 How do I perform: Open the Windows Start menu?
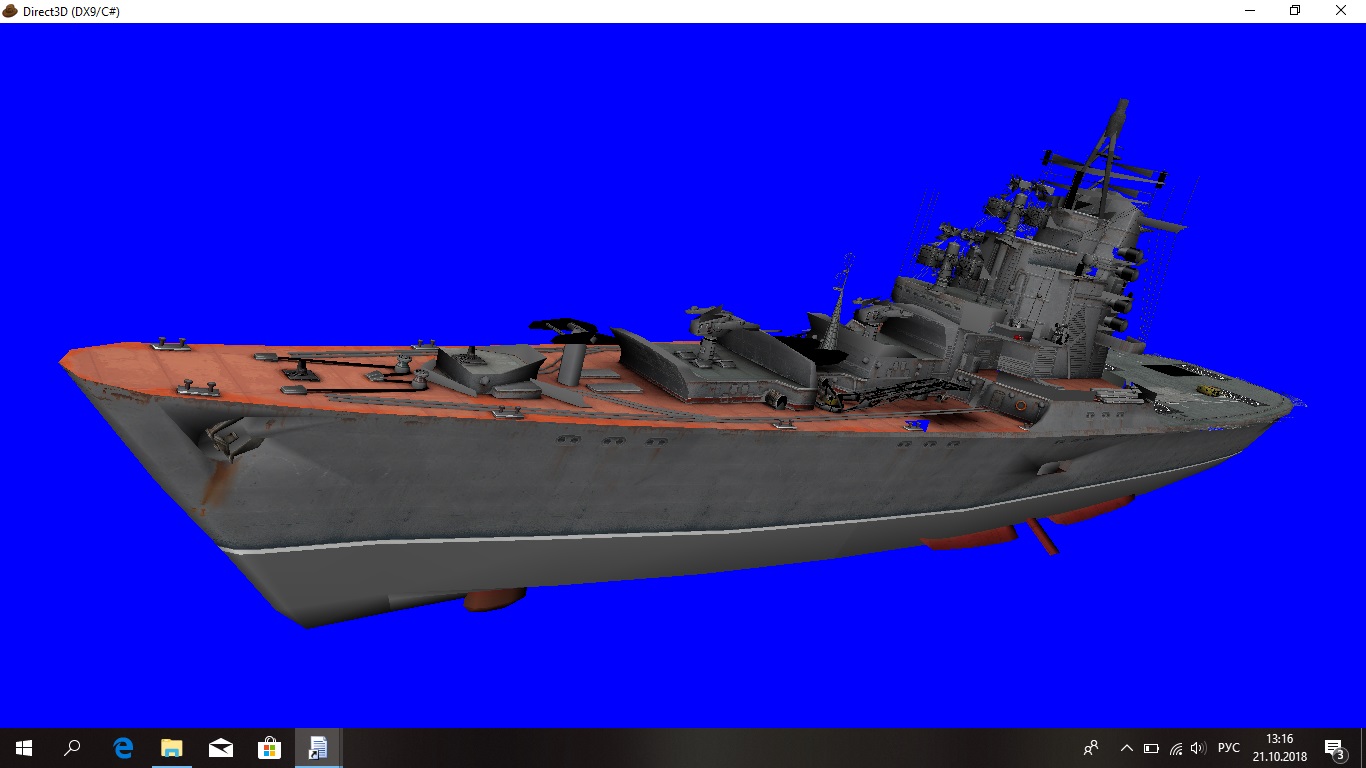[24, 748]
